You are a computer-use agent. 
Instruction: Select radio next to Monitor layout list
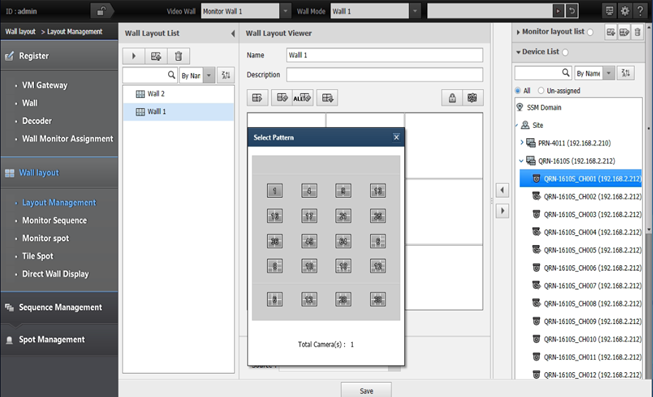[x=590, y=32]
